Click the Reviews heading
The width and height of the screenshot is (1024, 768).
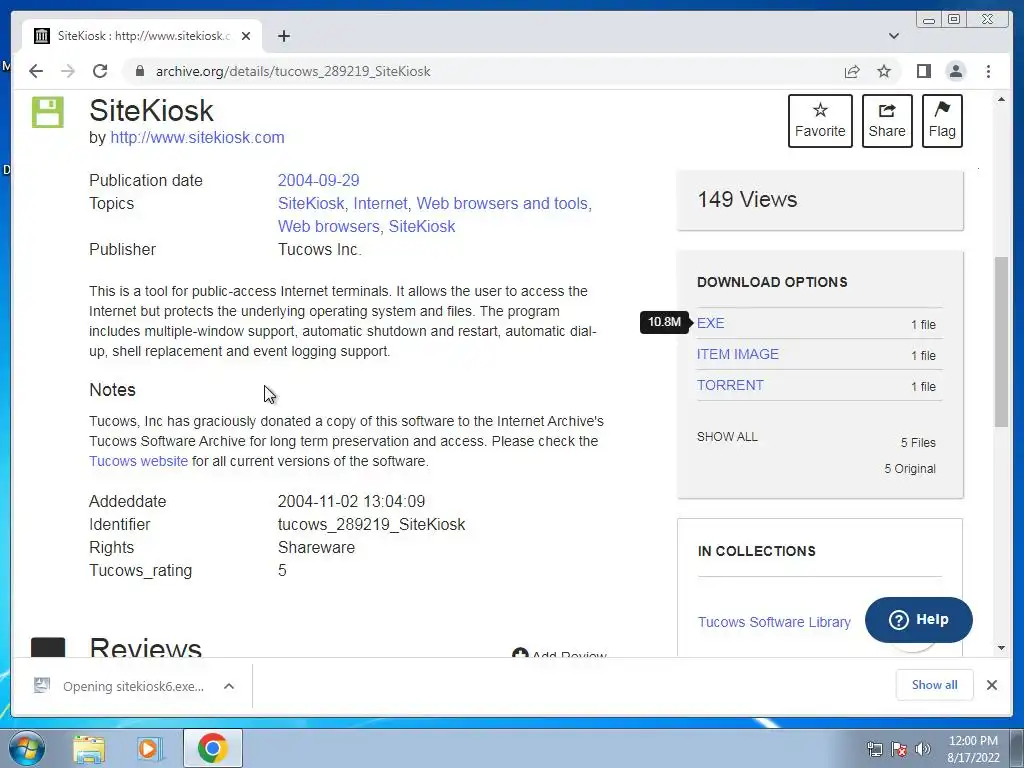point(146,647)
